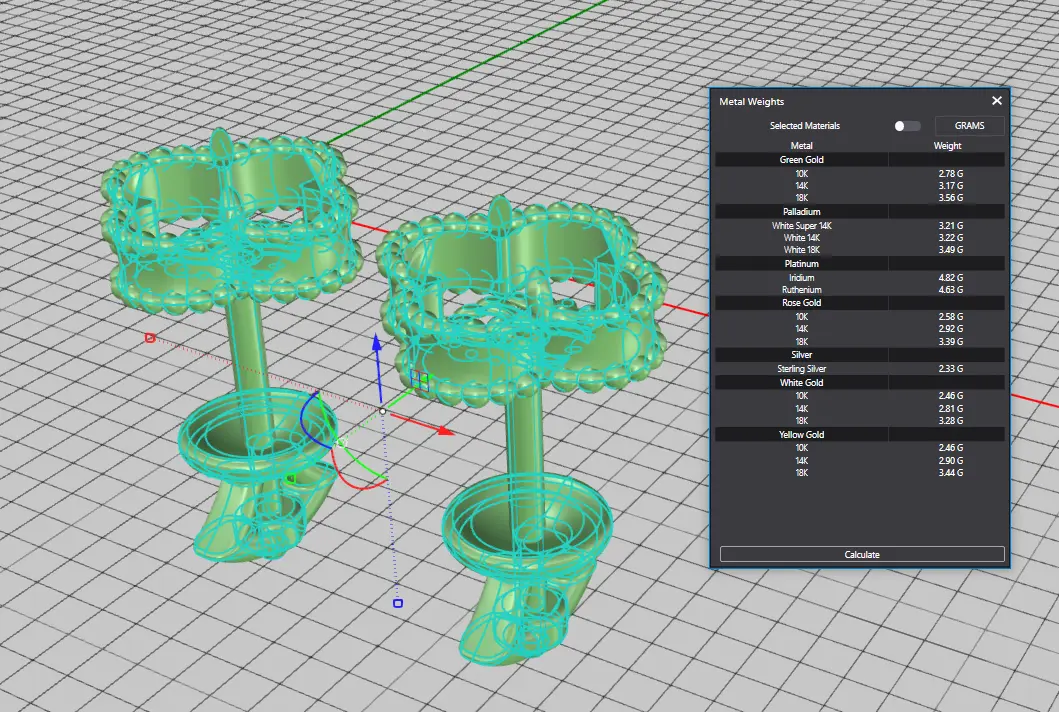The width and height of the screenshot is (1059, 712).
Task: Select the Iridium row
Action: tap(860, 278)
